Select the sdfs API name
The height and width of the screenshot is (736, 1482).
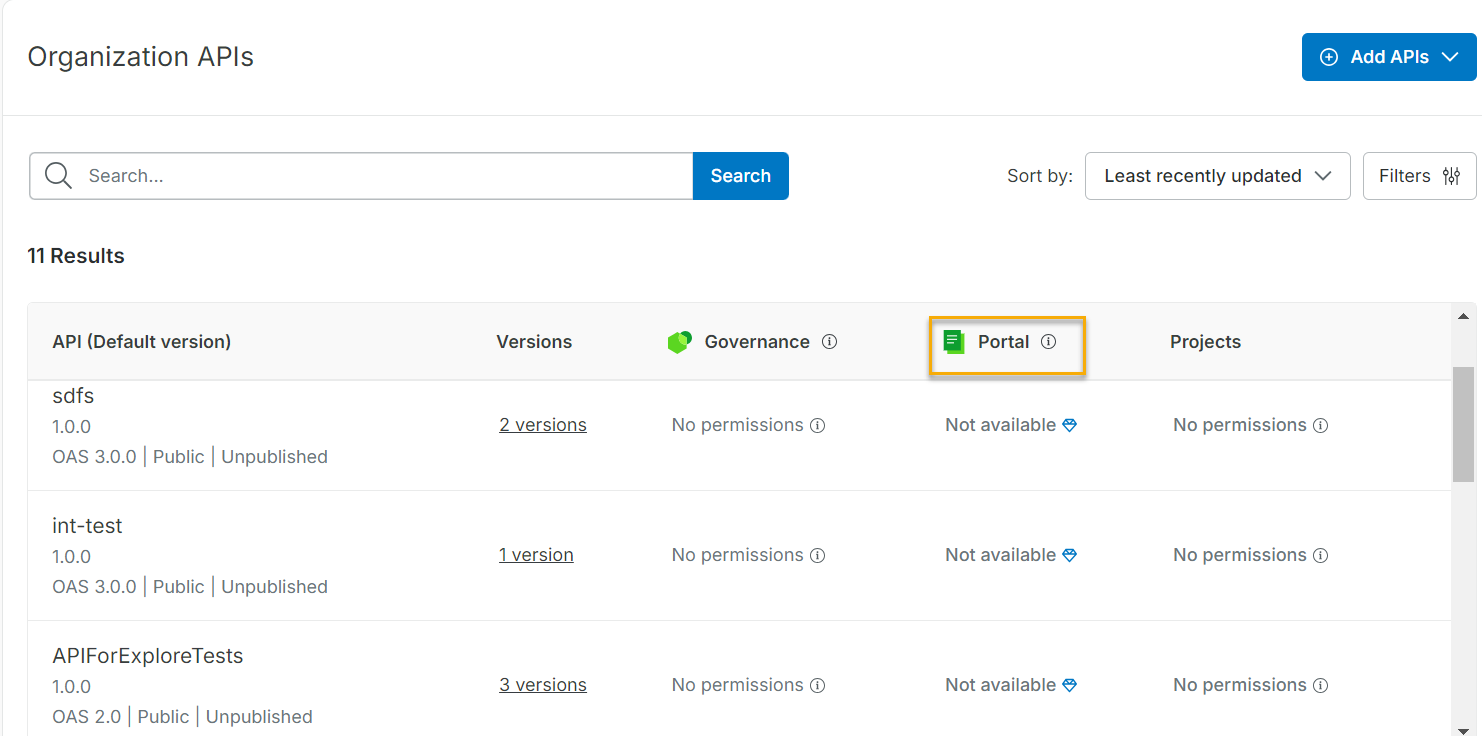pyautogui.click(x=72, y=396)
